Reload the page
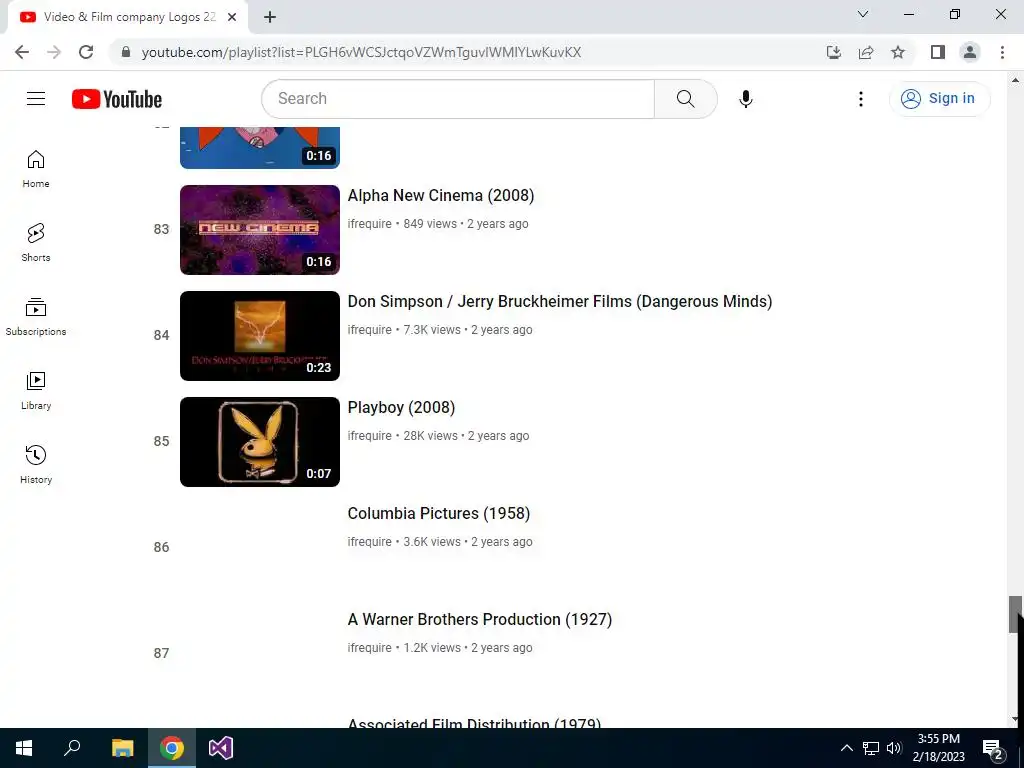The width and height of the screenshot is (1024, 768). click(x=86, y=52)
